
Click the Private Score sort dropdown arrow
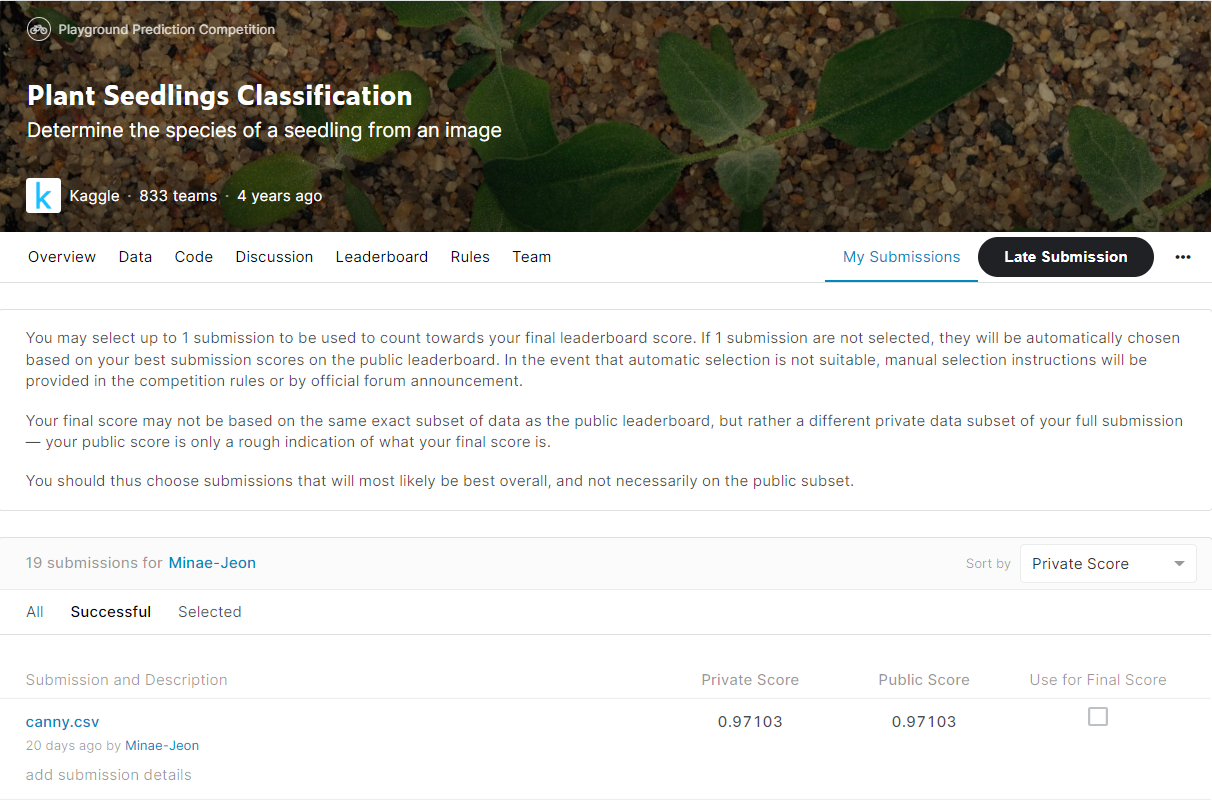1179,563
